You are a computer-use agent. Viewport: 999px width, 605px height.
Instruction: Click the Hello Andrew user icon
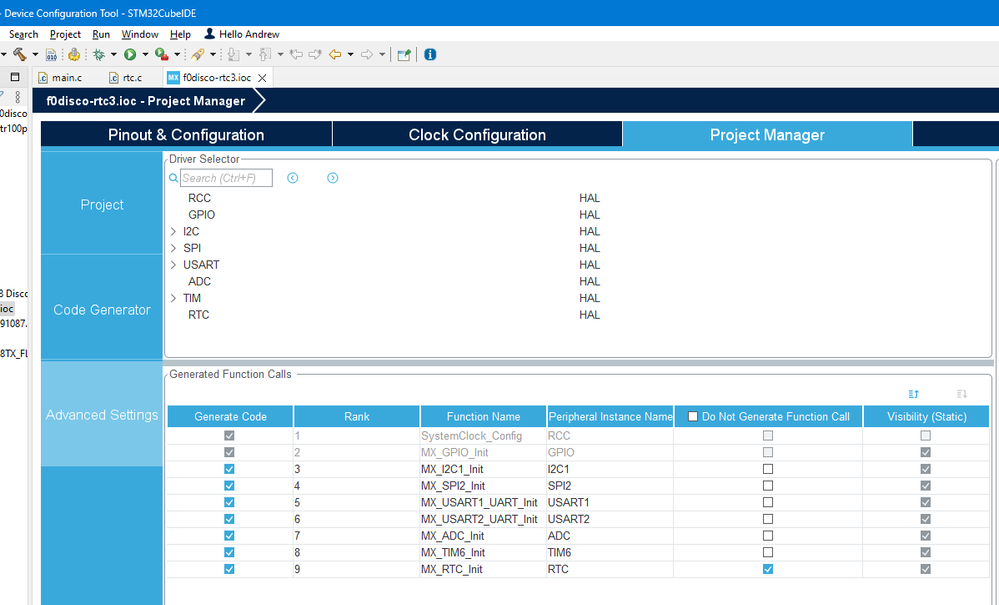209,34
